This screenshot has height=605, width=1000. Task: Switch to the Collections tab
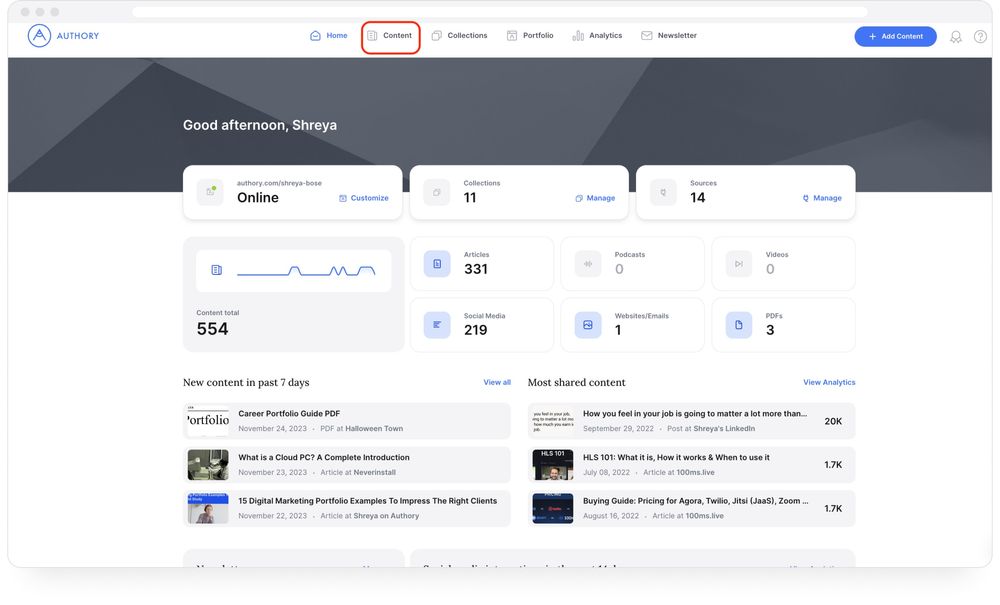459,36
